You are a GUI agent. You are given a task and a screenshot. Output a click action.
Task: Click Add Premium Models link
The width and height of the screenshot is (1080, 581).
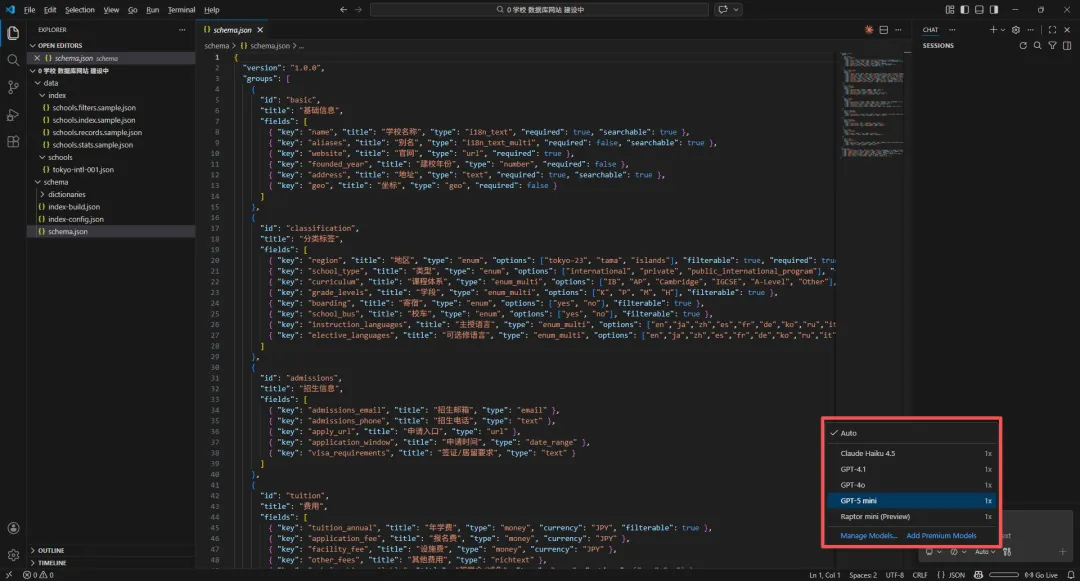[941, 536]
